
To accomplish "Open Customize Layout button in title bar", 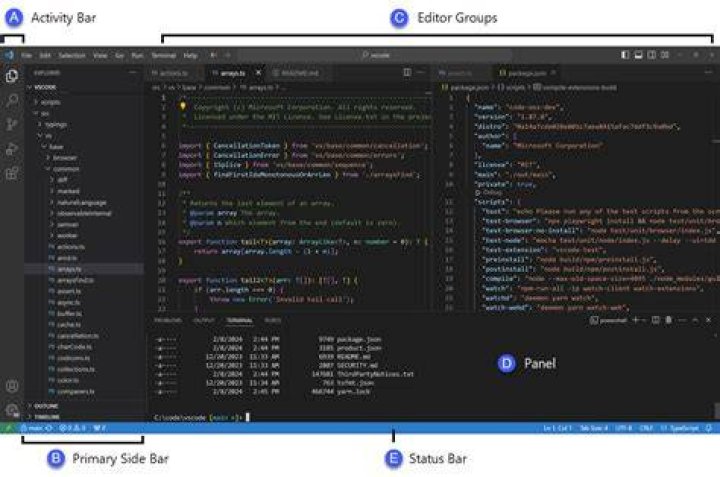I will point(664,55).
